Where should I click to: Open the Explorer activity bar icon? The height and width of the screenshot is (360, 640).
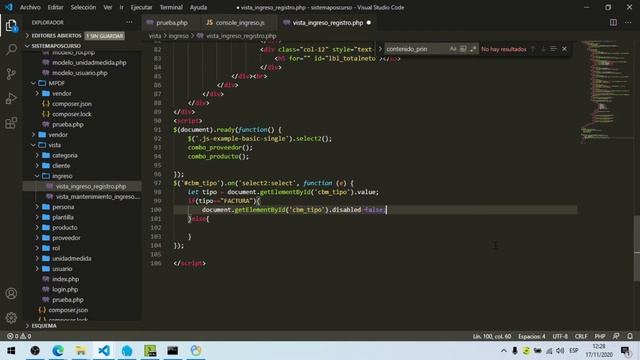11,25
